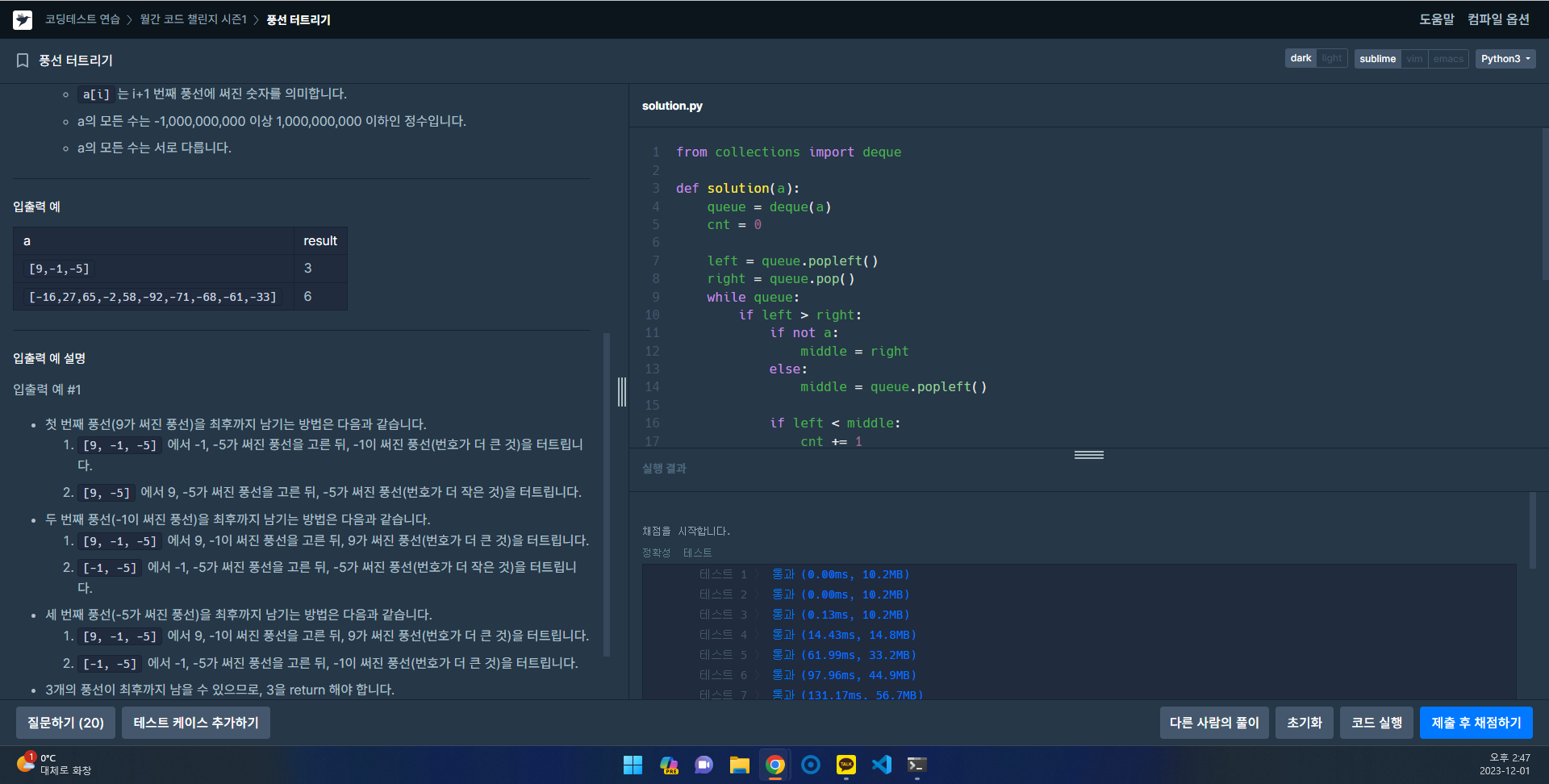
Task: Select sublime key binding mode
Action: point(1377,59)
